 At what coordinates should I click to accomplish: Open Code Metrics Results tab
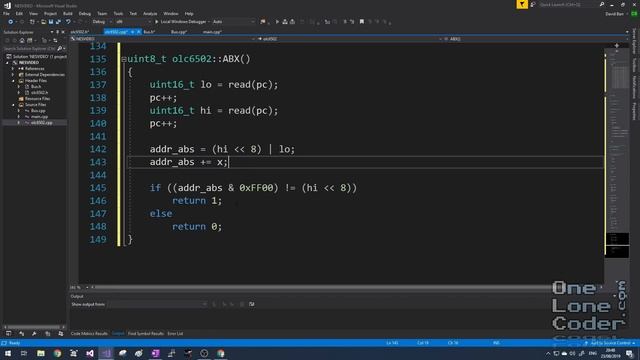pyautogui.click(x=89, y=333)
